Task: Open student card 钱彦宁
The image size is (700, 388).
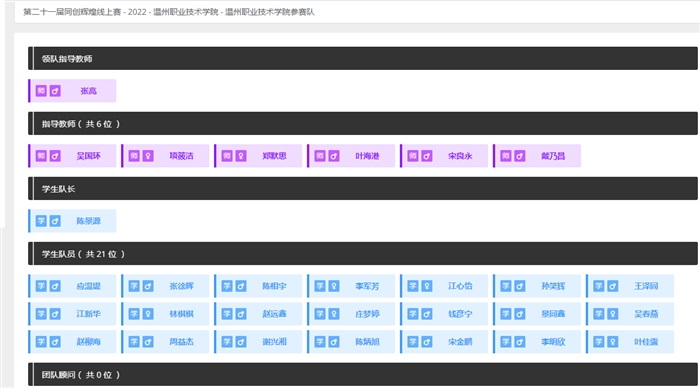Action: [x=444, y=314]
